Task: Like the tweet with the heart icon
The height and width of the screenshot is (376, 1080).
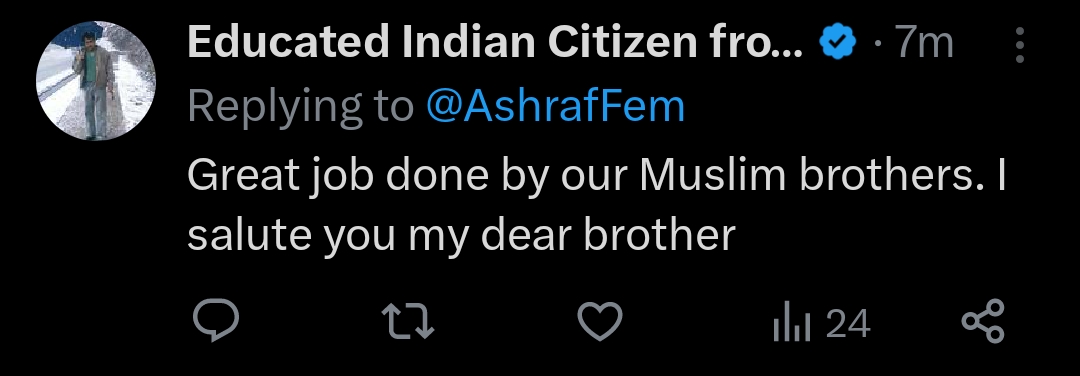Action: pyautogui.click(x=599, y=322)
